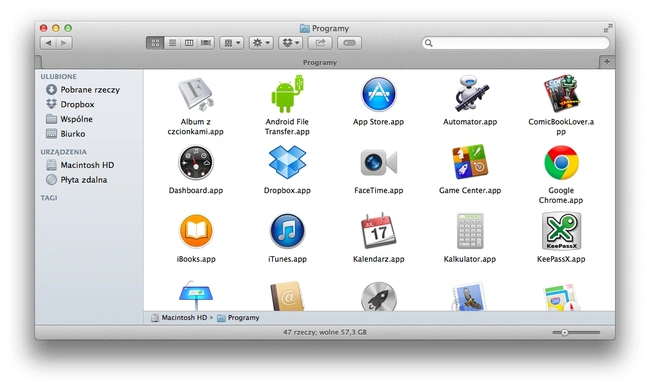This screenshot has width=650, height=388.
Task: Open Biurko in the sidebar
Action: tap(65, 133)
